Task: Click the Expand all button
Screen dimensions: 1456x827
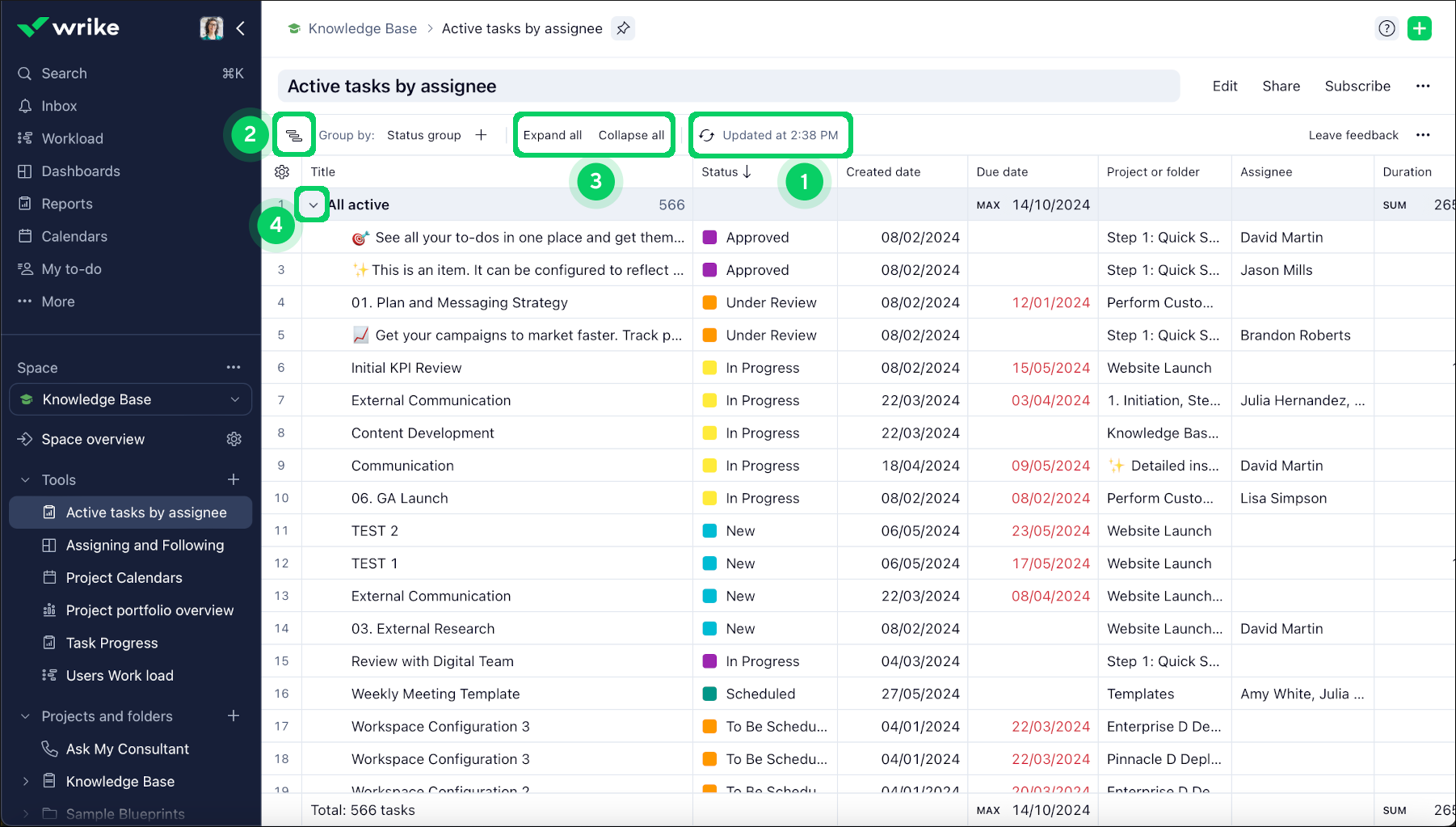Action: (x=552, y=135)
